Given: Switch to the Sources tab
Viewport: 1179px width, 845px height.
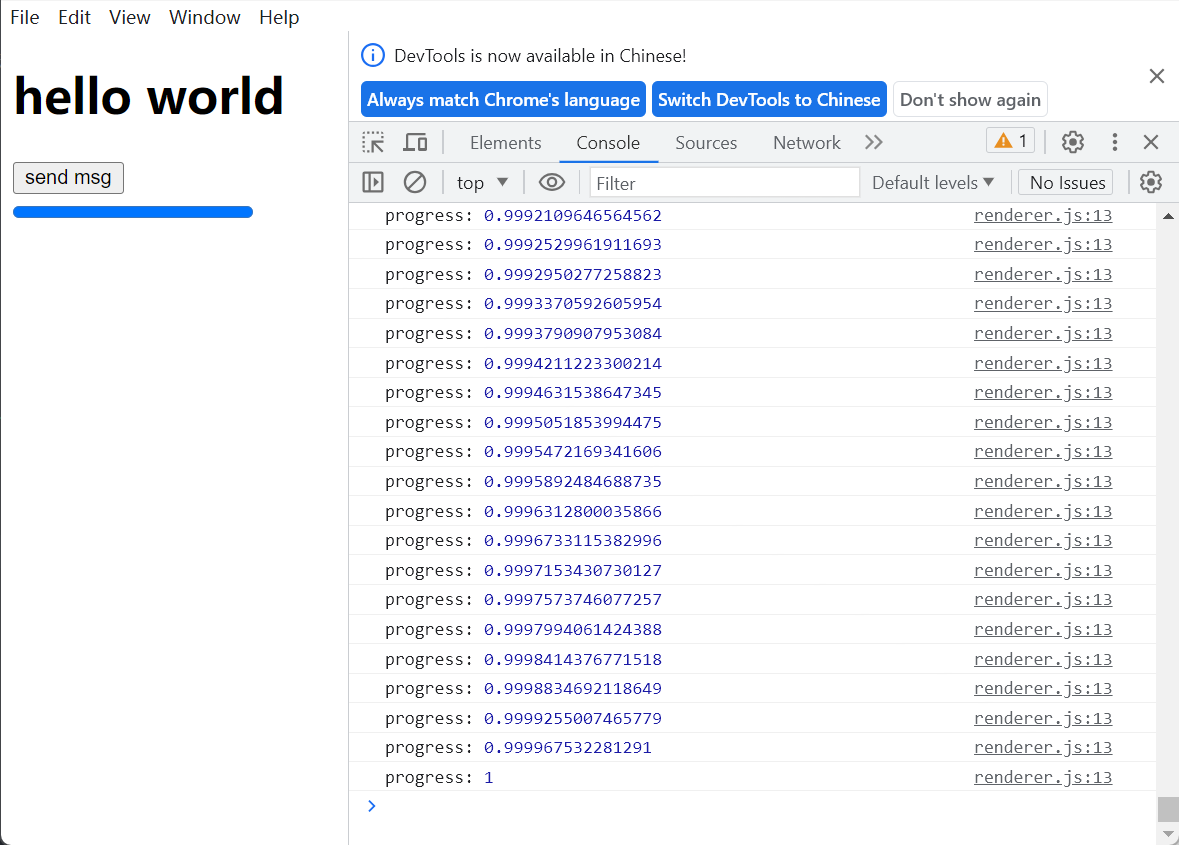Looking at the screenshot, I should (x=706, y=143).
